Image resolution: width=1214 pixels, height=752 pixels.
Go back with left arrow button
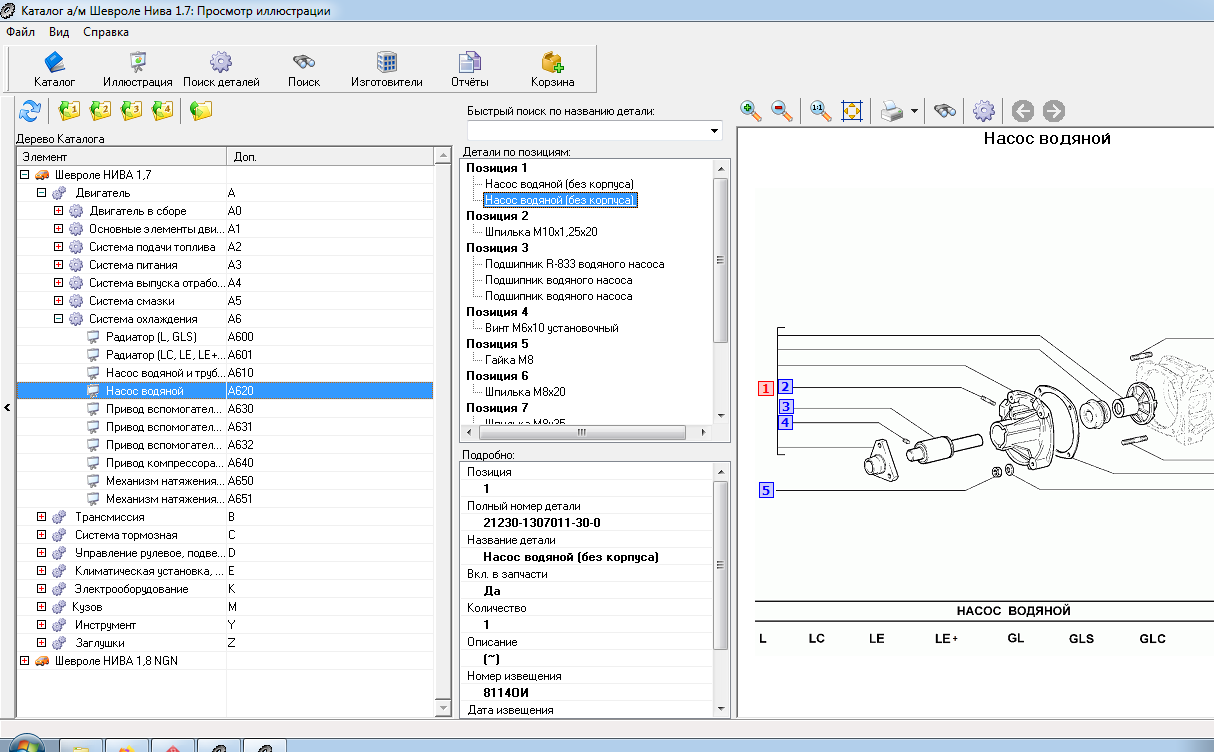[1022, 110]
